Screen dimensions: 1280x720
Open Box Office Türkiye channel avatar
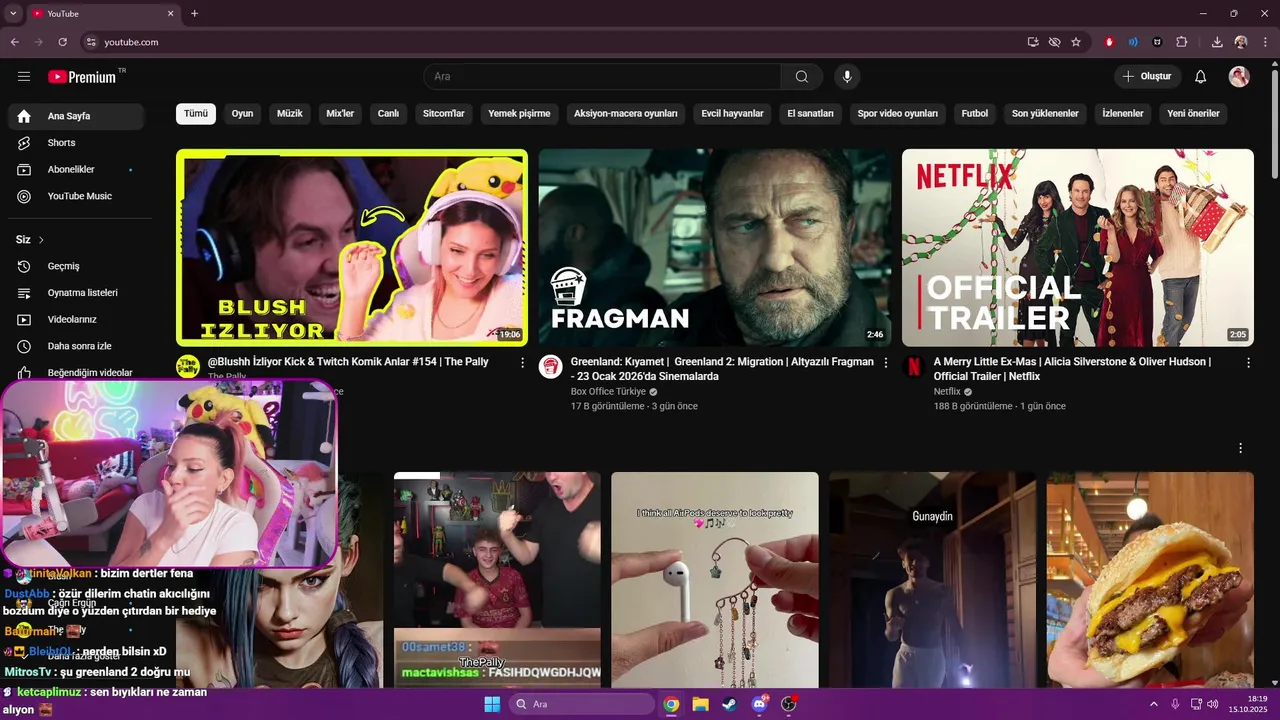(x=550, y=366)
